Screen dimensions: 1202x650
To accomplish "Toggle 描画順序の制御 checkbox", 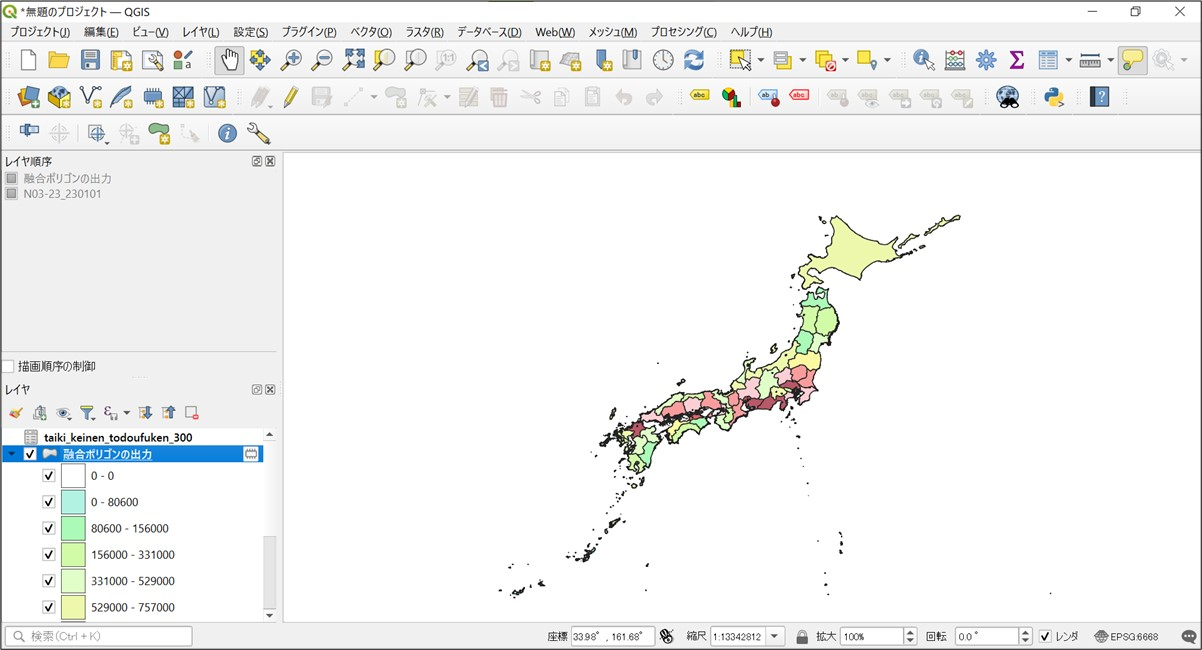I will pyautogui.click(x=8, y=367).
